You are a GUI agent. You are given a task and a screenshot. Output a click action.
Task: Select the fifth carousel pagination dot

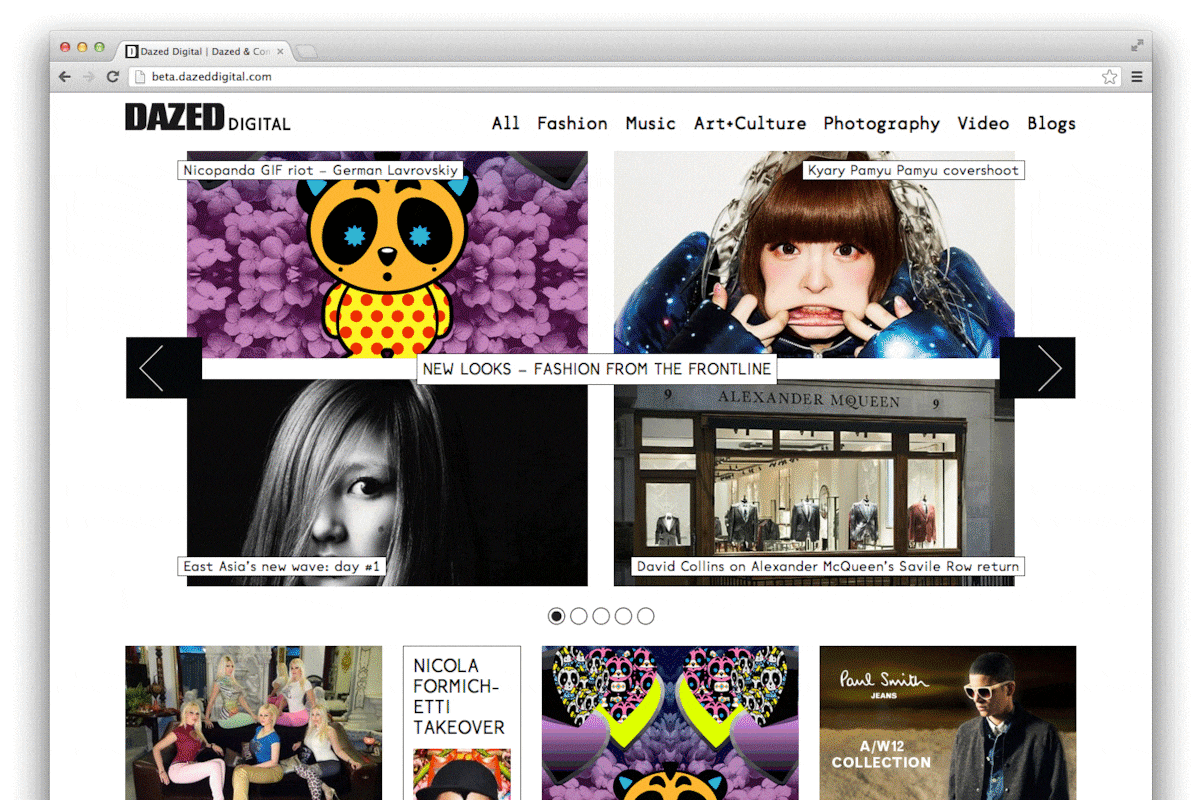pyautogui.click(x=646, y=616)
